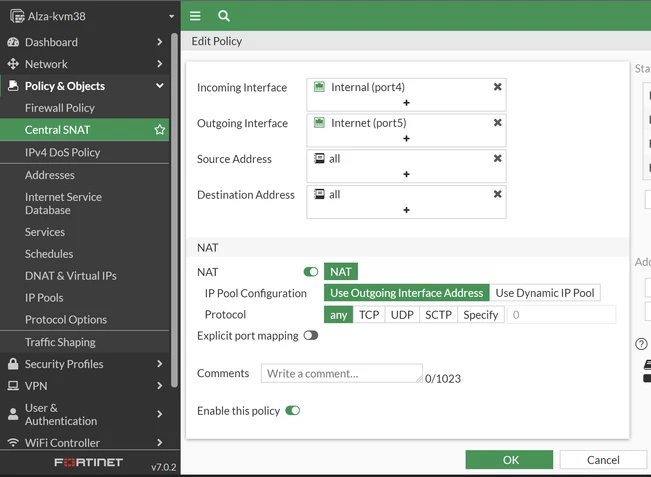Image resolution: width=651 pixels, height=477 pixels.
Task: Remove 'all' from Destination Address
Action: tap(497, 194)
